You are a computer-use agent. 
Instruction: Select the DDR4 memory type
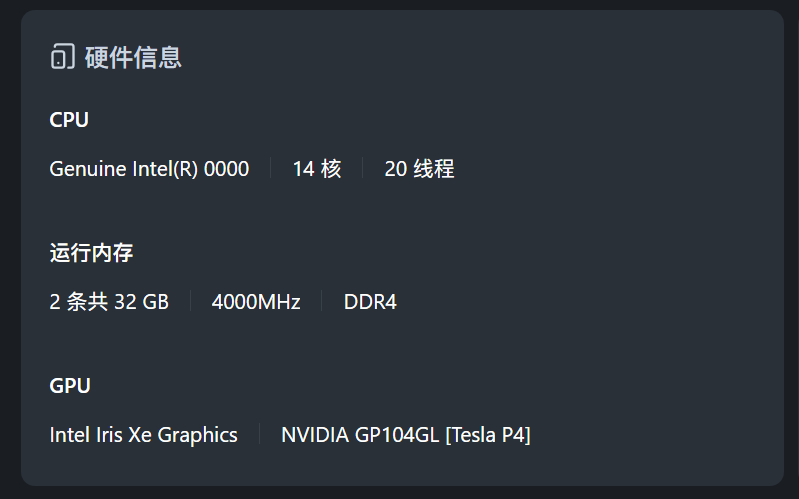pos(370,302)
